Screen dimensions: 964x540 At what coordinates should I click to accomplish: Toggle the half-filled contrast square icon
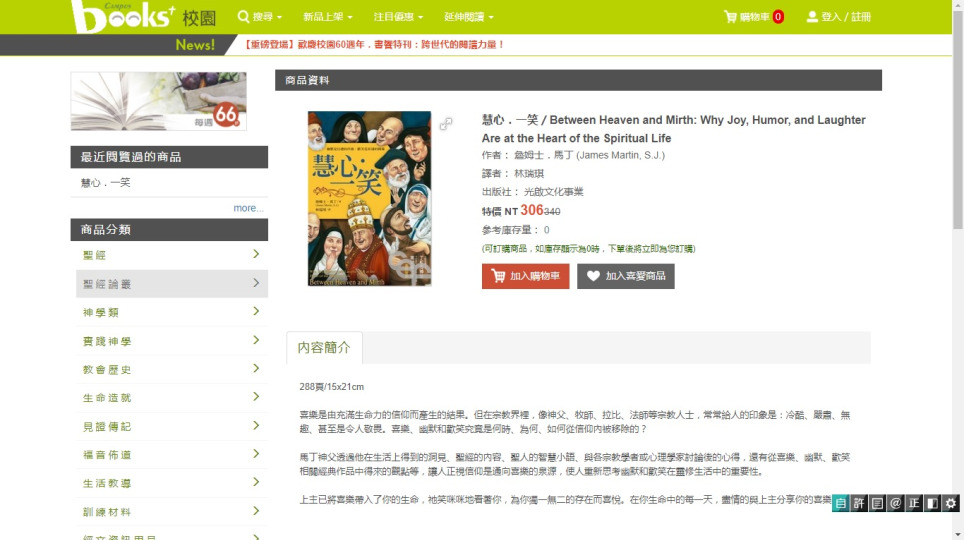[x=932, y=504]
